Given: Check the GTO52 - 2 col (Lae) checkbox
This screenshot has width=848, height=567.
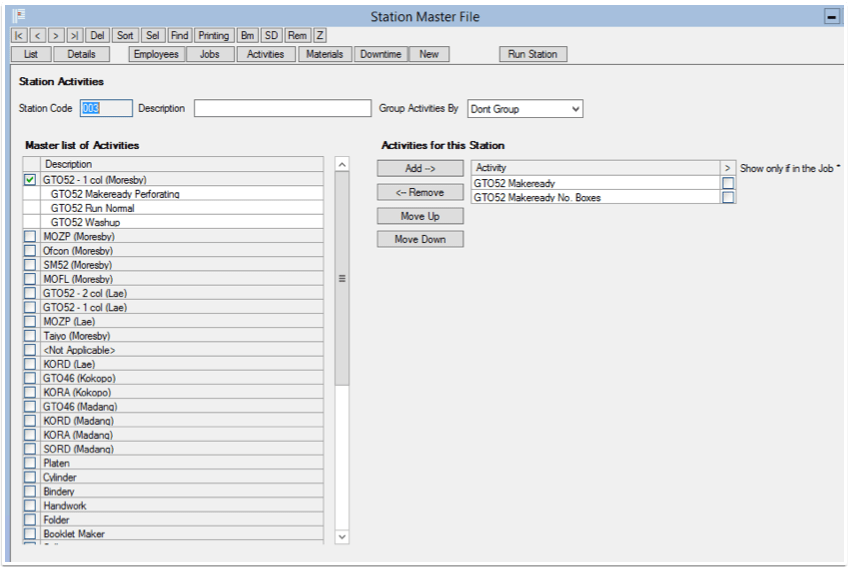Looking at the screenshot, I should (30, 293).
